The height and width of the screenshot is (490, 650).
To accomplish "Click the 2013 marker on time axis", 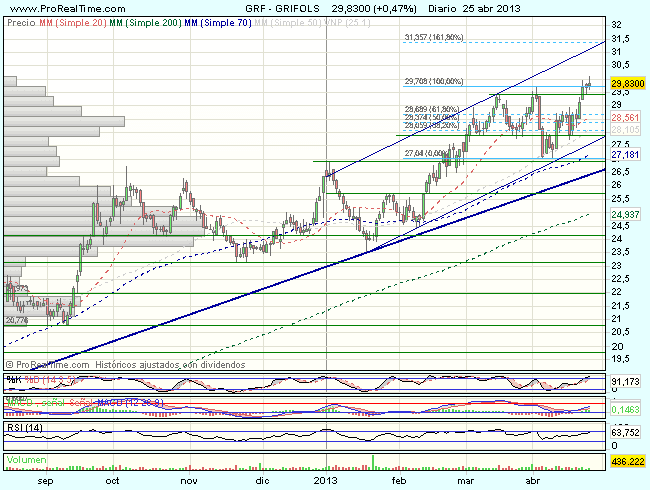I will [x=327, y=480].
